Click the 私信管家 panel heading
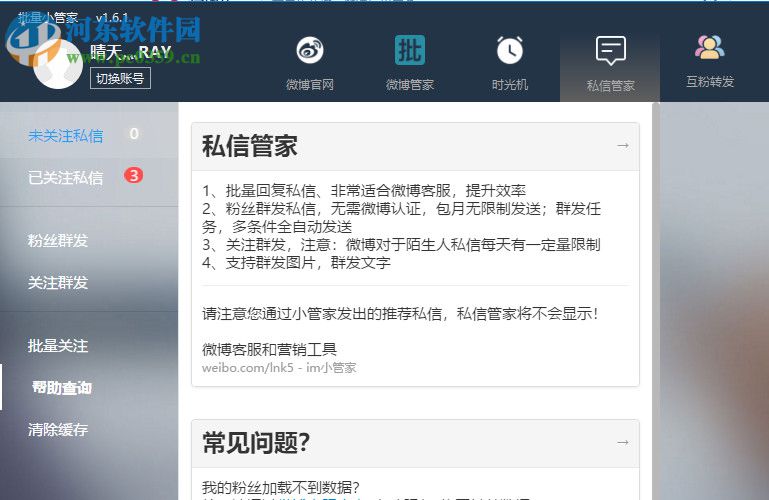This screenshot has height=500, width=769. (x=250, y=146)
